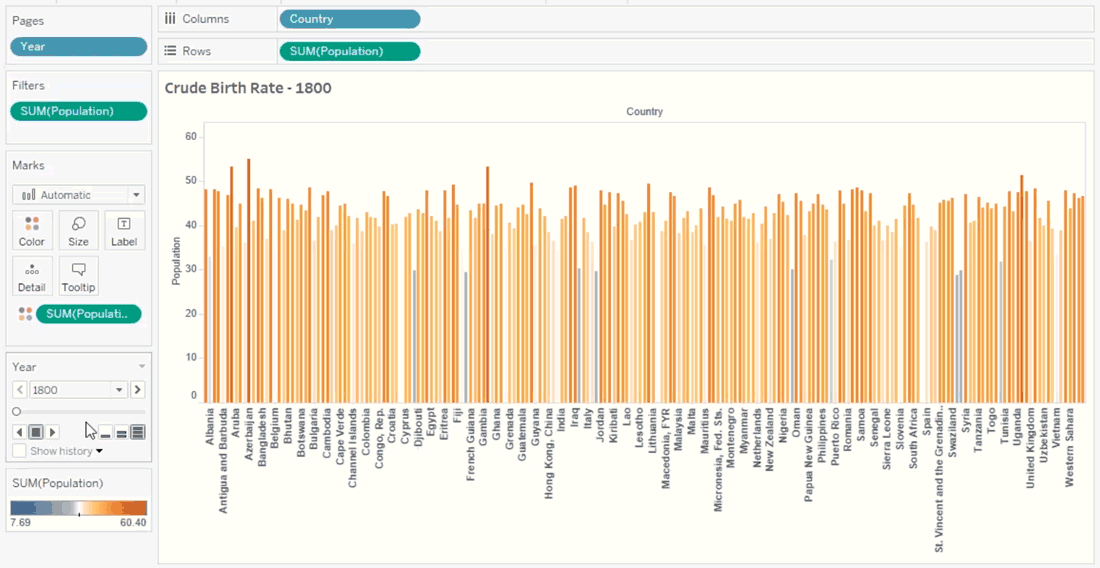
Task: Open the Color marks card
Action: (x=32, y=230)
